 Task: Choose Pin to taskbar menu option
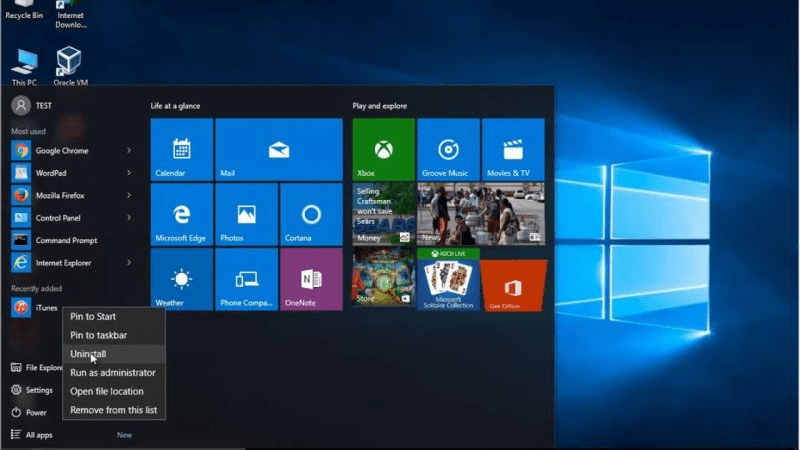tap(98, 335)
